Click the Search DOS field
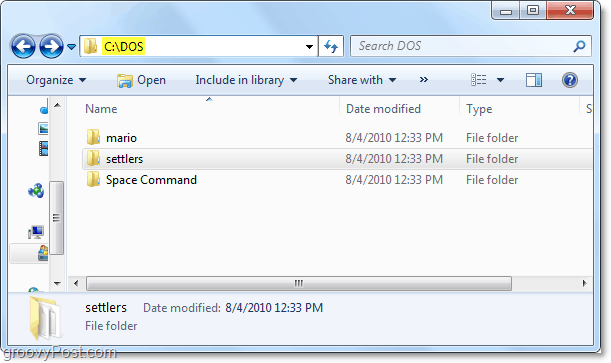The width and height of the screenshot is (611, 363). point(471,46)
